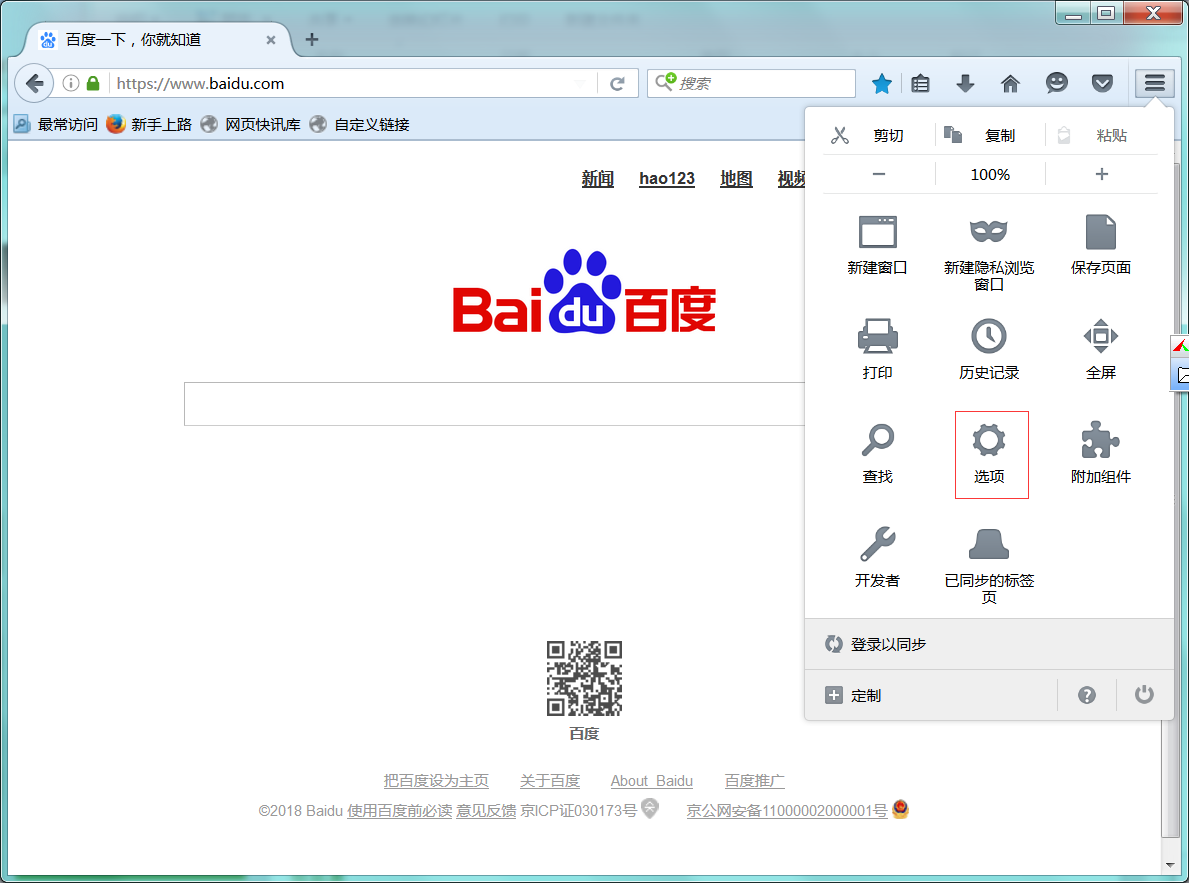
Task: Enter full screen with 全屏 icon
Action: point(1100,349)
